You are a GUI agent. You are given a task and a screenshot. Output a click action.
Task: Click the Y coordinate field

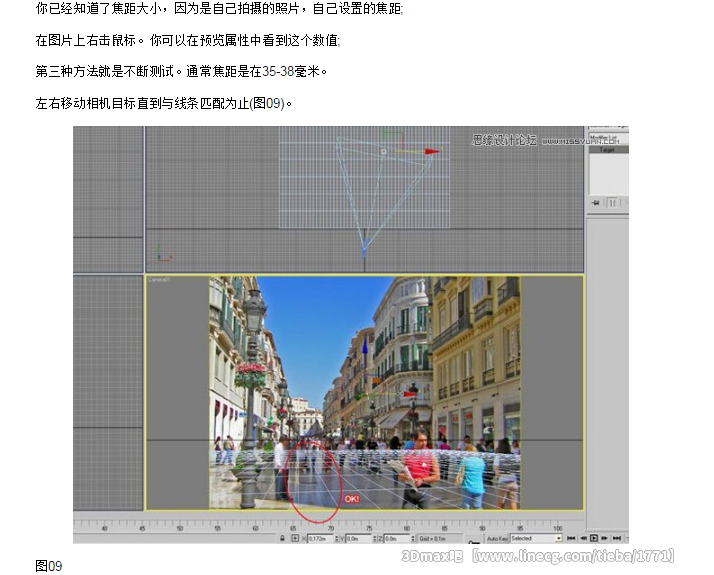click(x=359, y=539)
